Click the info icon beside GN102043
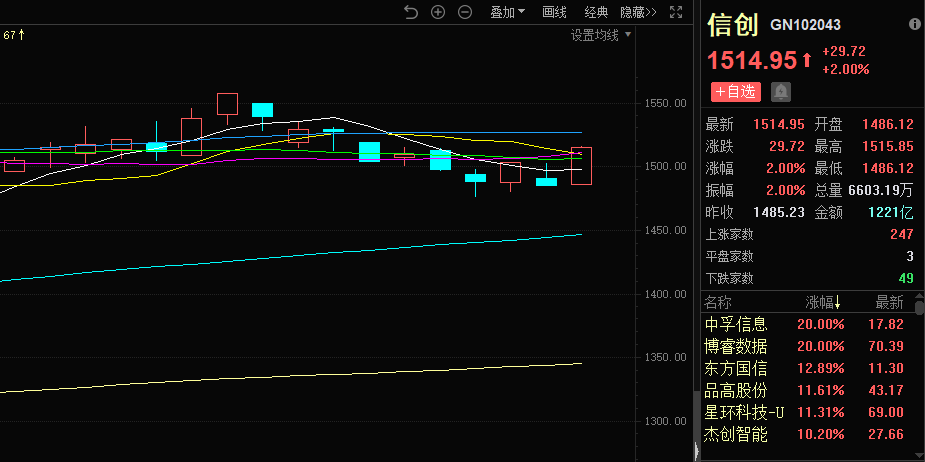925x462 pixels. 914,24
